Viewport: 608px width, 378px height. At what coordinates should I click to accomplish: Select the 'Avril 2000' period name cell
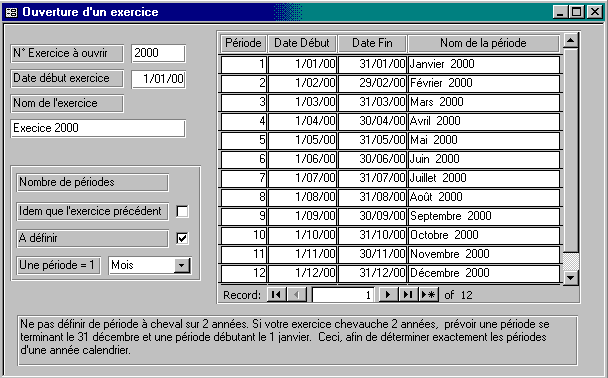[484, 121]
